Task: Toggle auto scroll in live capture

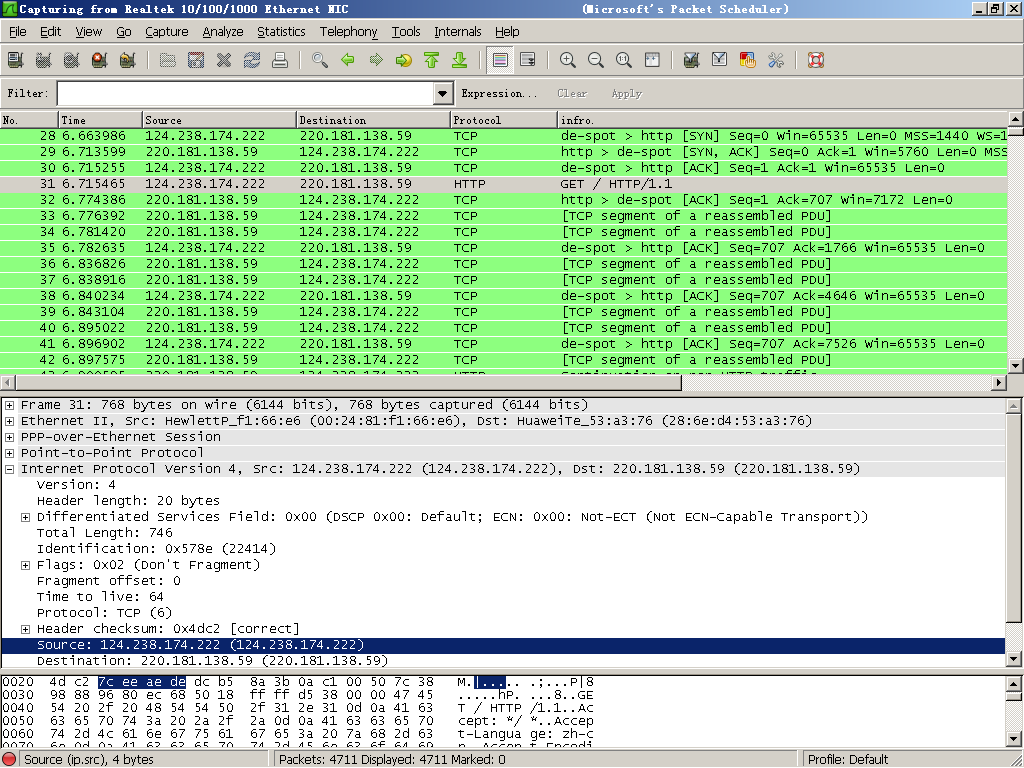Action: 528,60
